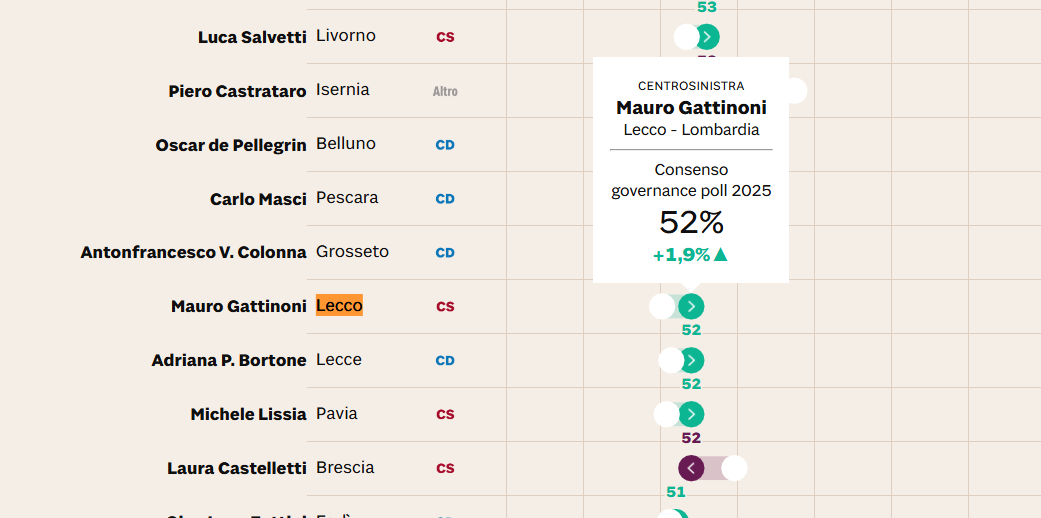Click the name Mauro Gattinoni in the list

point(238,306)
